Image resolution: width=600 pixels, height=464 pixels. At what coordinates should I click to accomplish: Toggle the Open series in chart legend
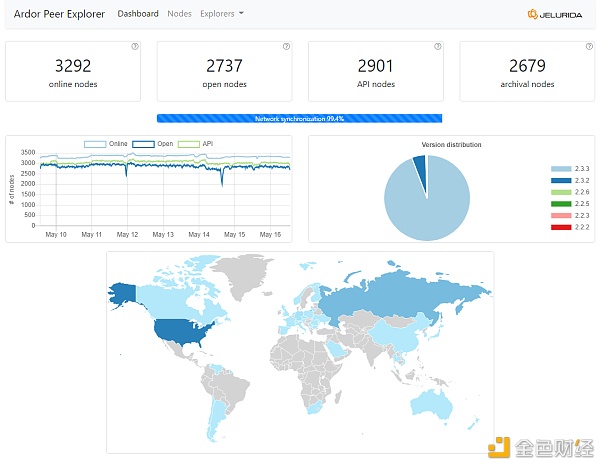click(153, 144)
